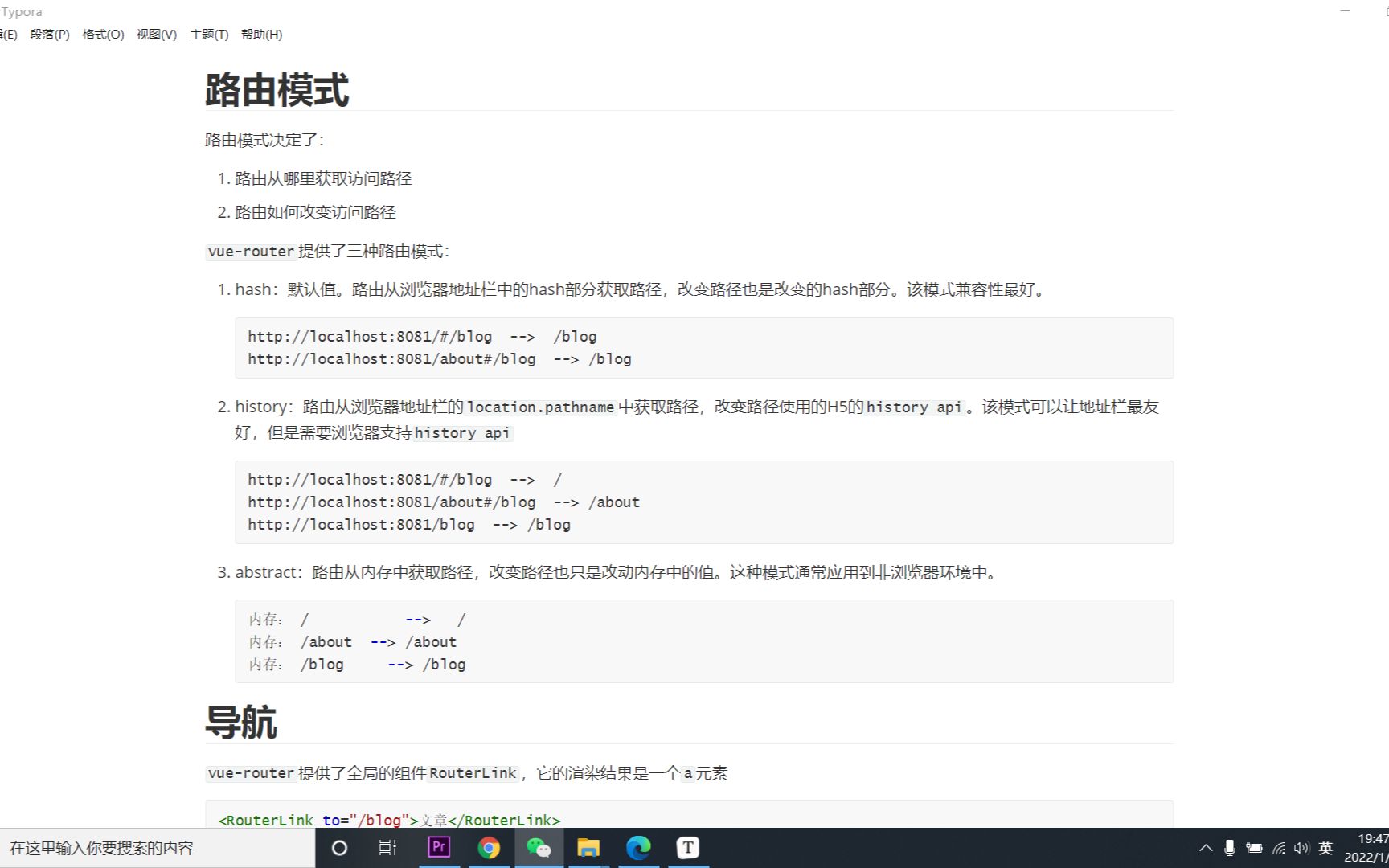This screenshot has height=868, width=1389.
Task: Click the Windows search input box
Action: 153,848
